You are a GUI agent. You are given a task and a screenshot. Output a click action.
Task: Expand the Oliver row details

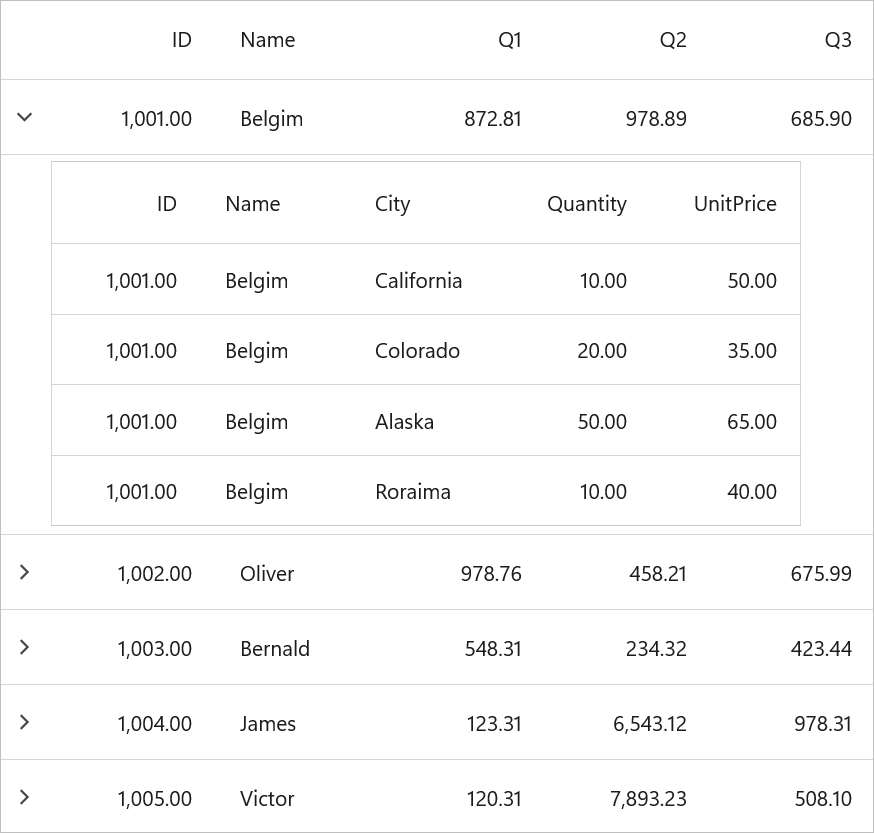(24, 572)
